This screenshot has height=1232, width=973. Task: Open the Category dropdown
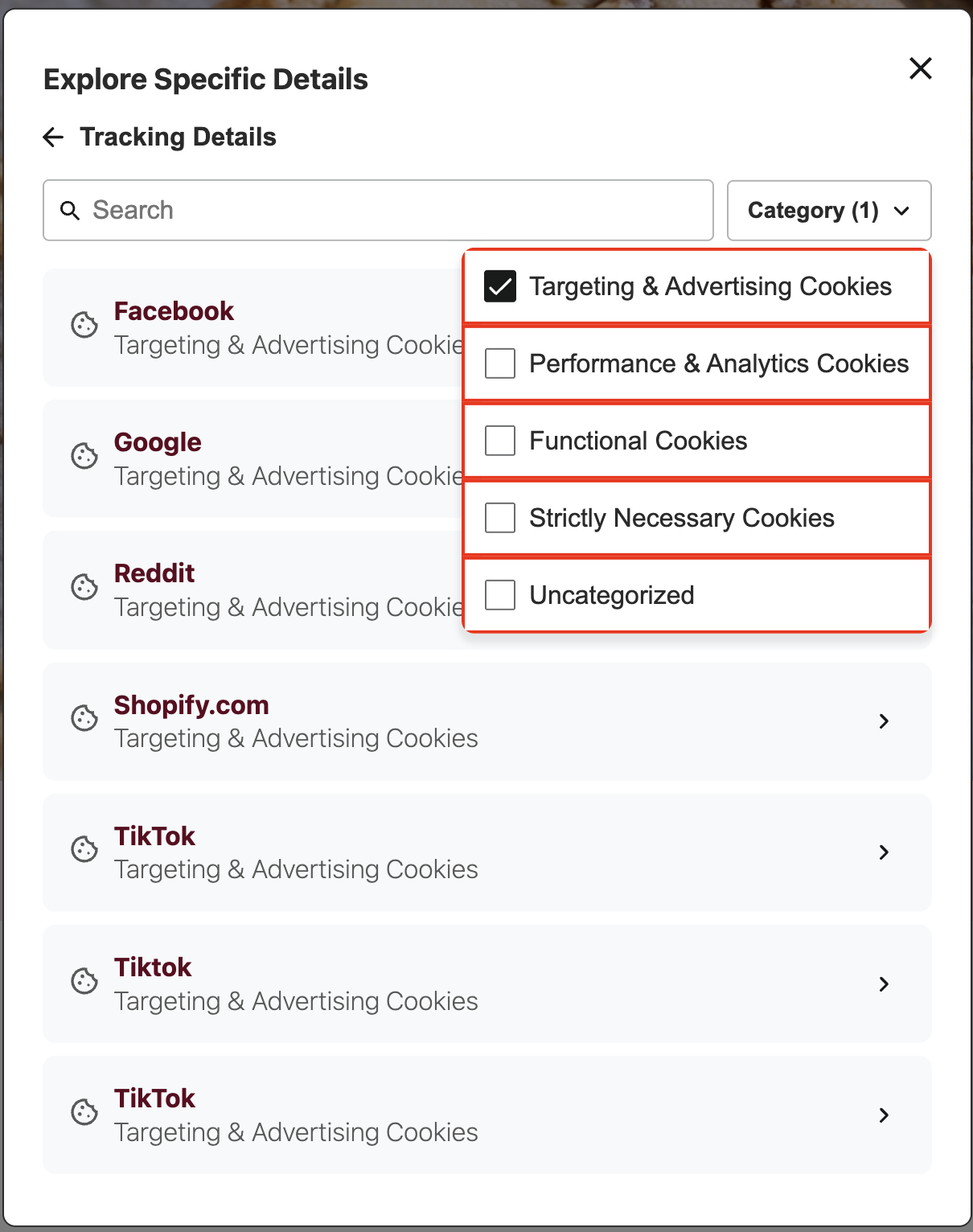point(828,210)
